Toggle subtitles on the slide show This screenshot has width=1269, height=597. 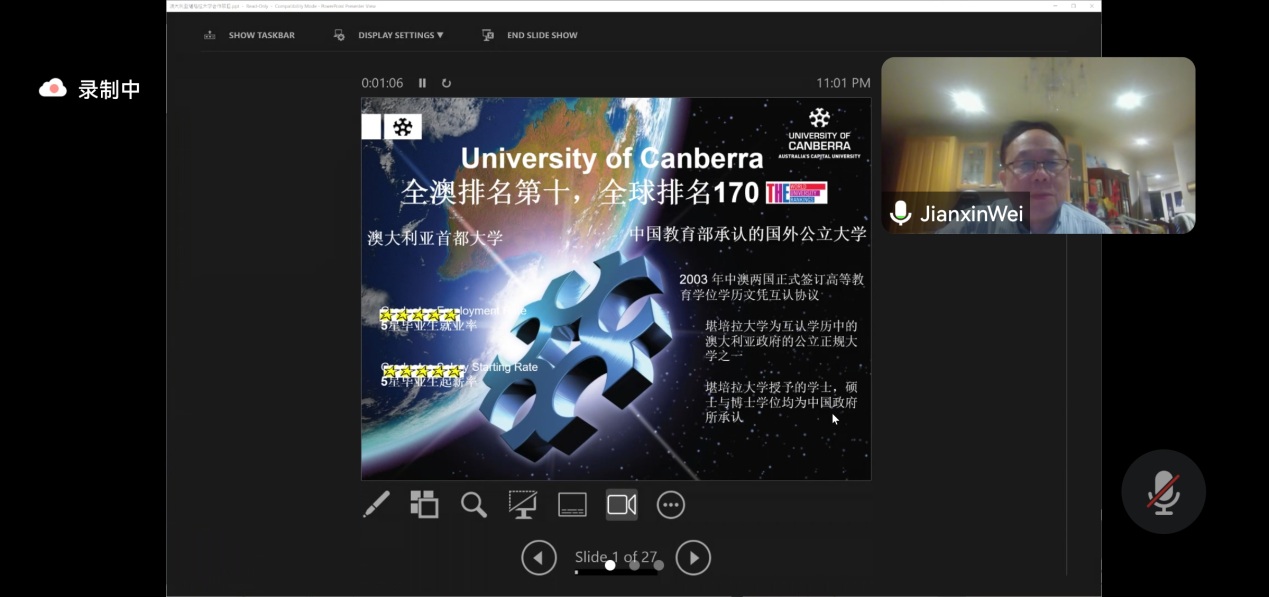(x=572, y=505)
